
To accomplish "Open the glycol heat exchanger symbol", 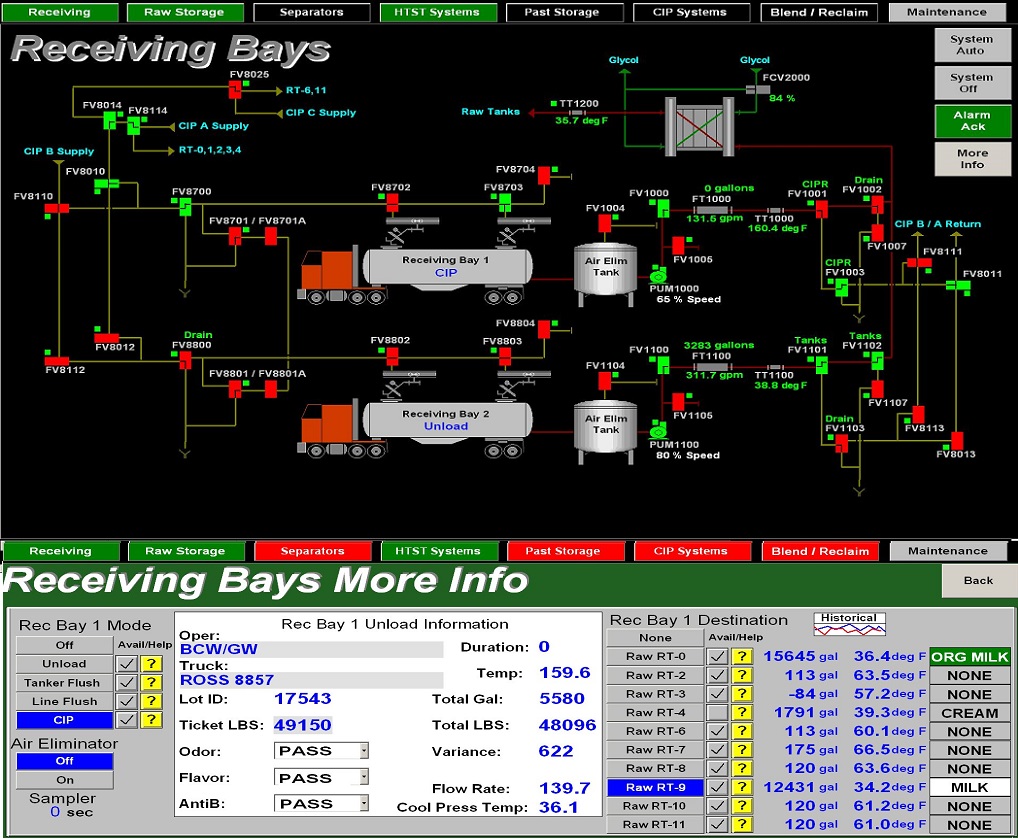I will coord(700,127).
